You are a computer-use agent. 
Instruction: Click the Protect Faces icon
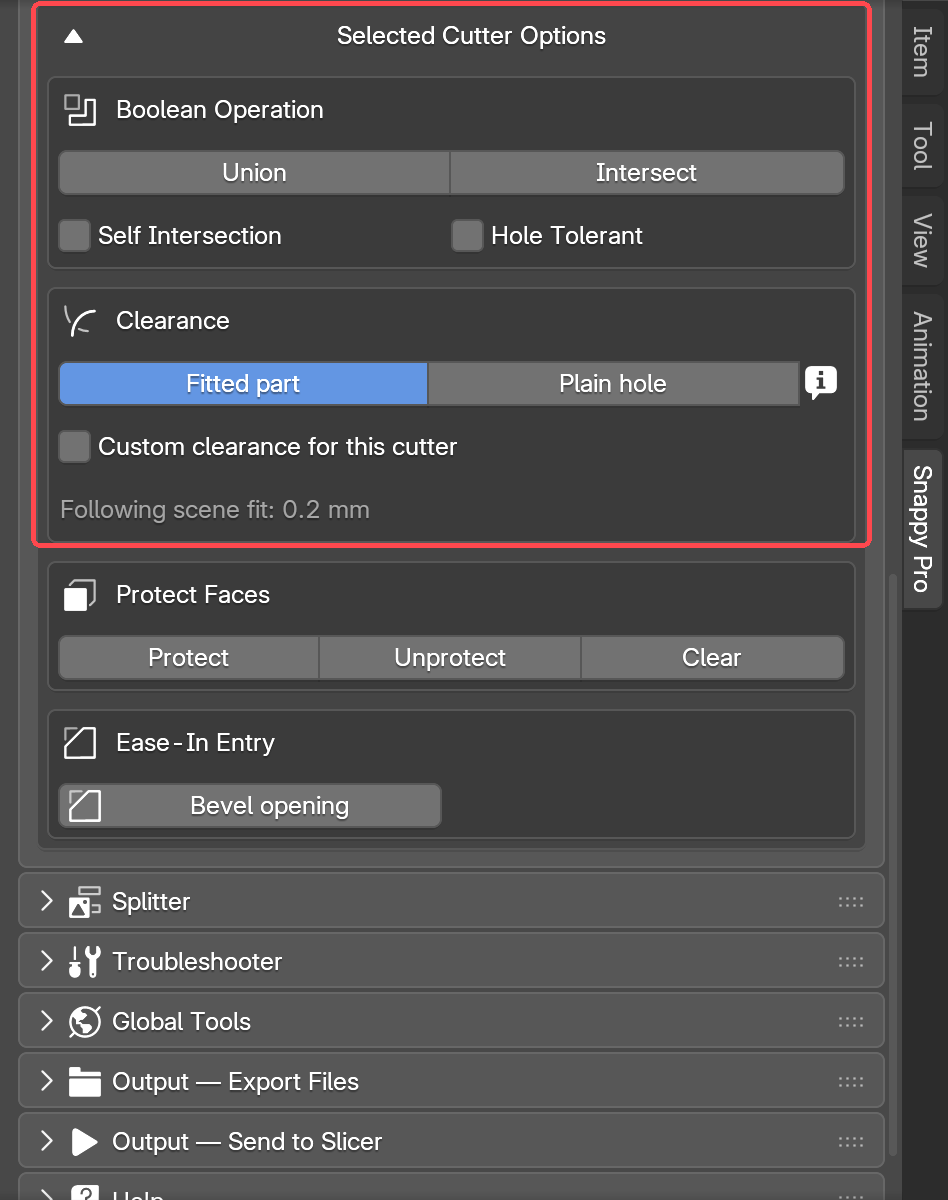click(x=80, y=595)
